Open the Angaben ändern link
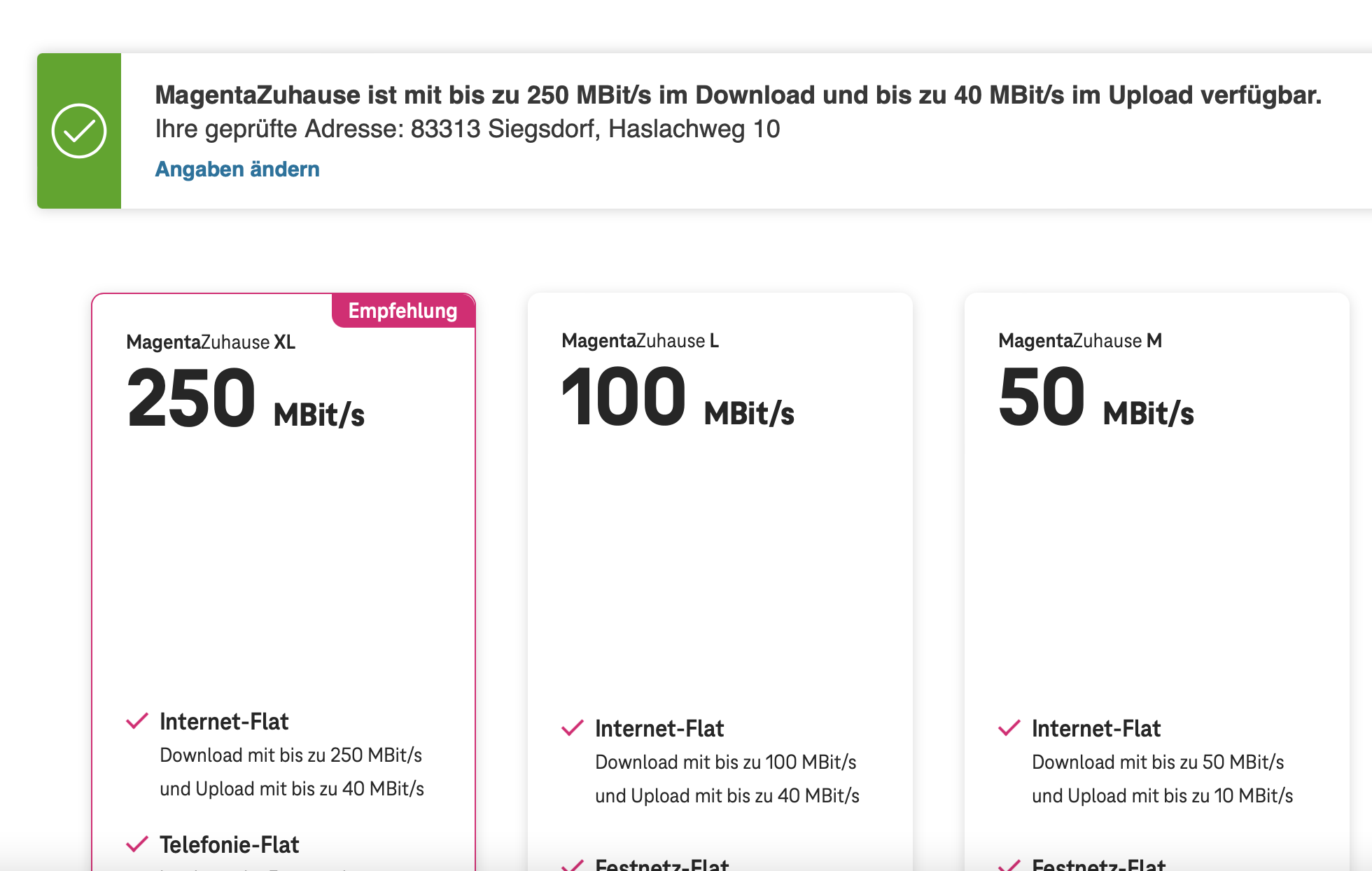Viewport: 1372px width, 871px height. tap(237, 169)
